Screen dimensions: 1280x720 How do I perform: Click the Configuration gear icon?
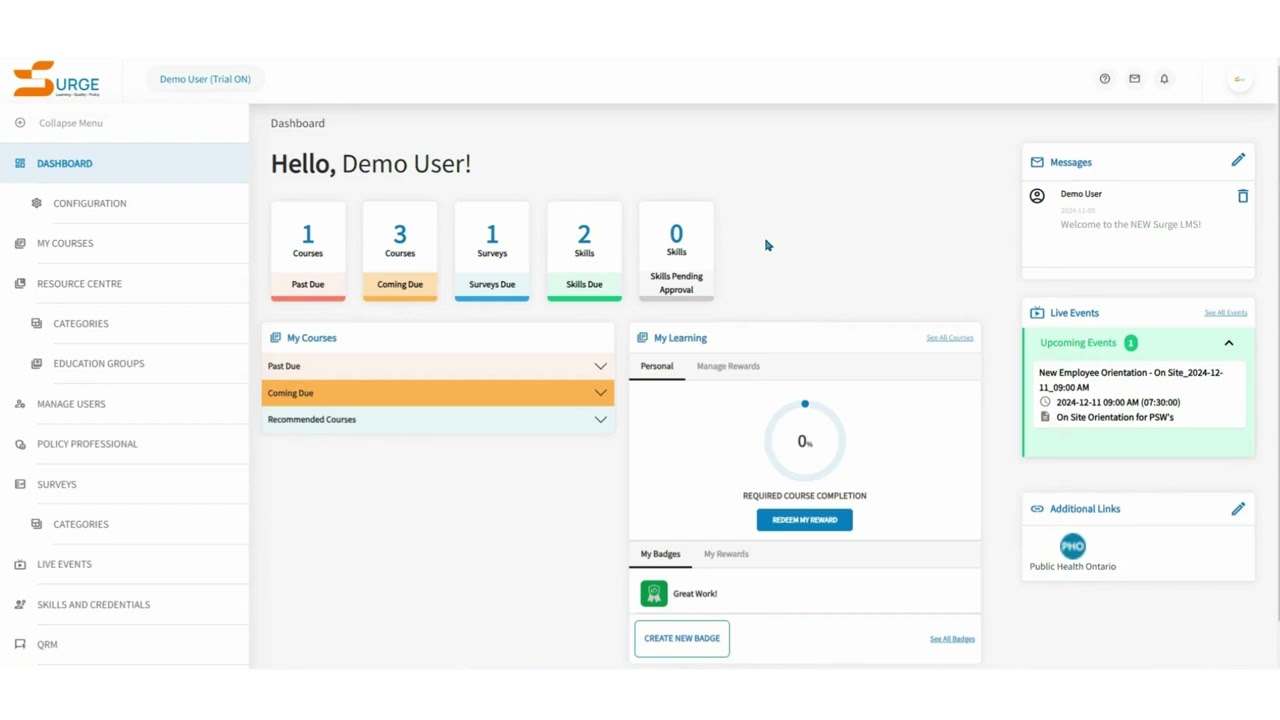click(x=36, y=203)
